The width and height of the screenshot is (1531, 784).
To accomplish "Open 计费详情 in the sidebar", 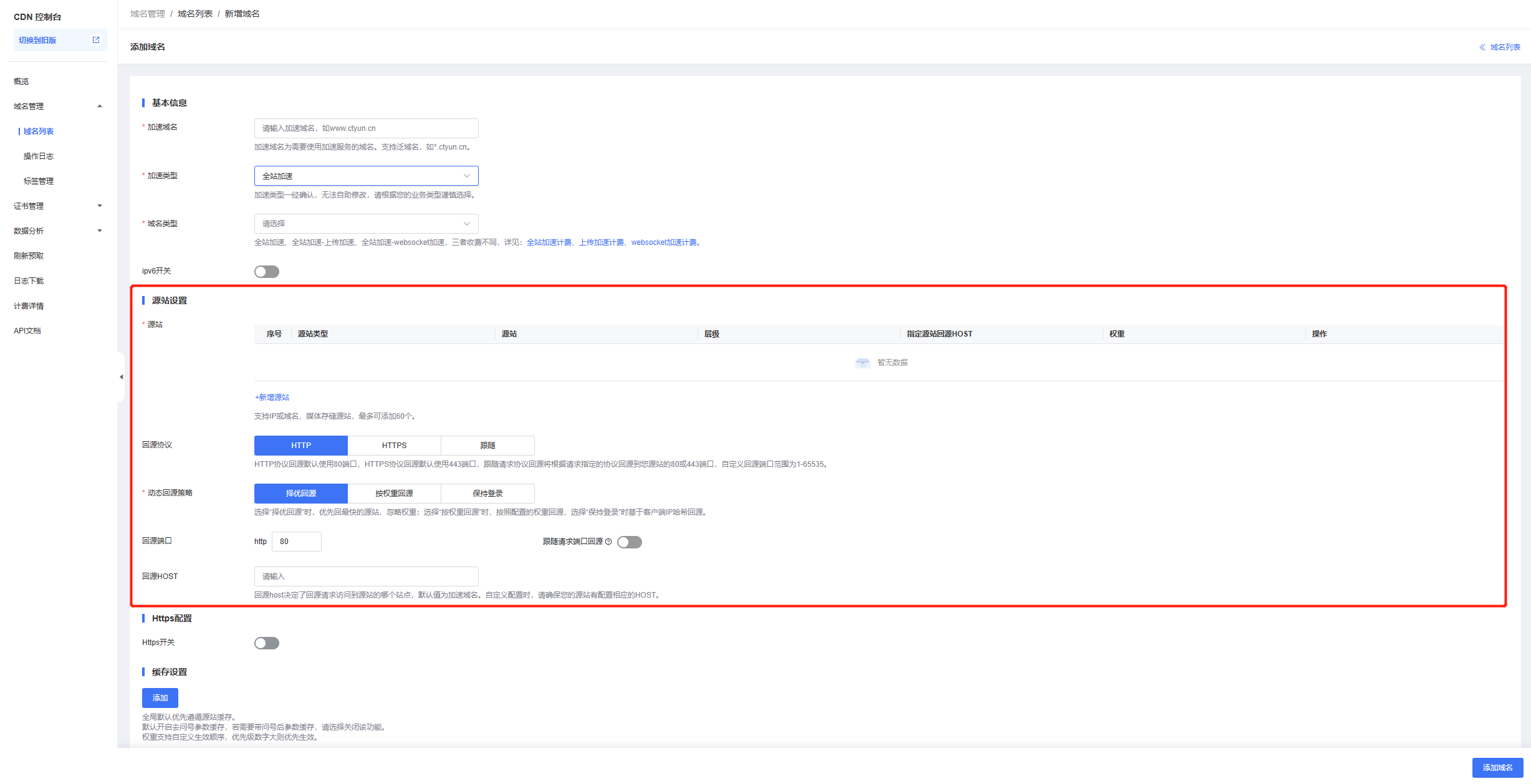I will (x=29, y=306).
